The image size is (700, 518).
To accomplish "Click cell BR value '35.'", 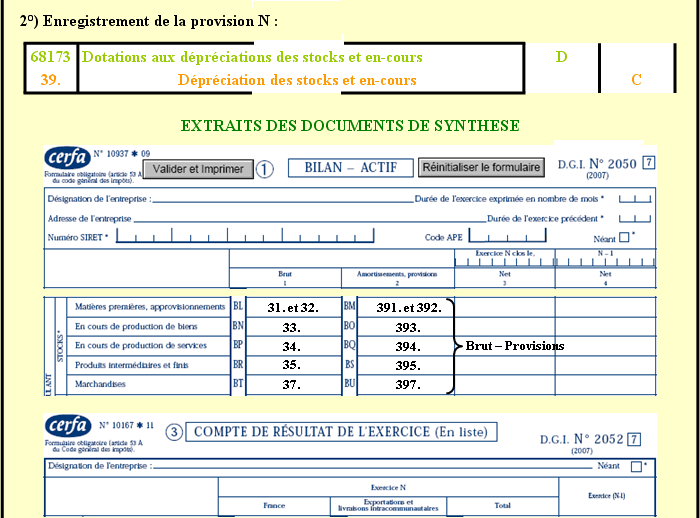I will tap(293, 365).
